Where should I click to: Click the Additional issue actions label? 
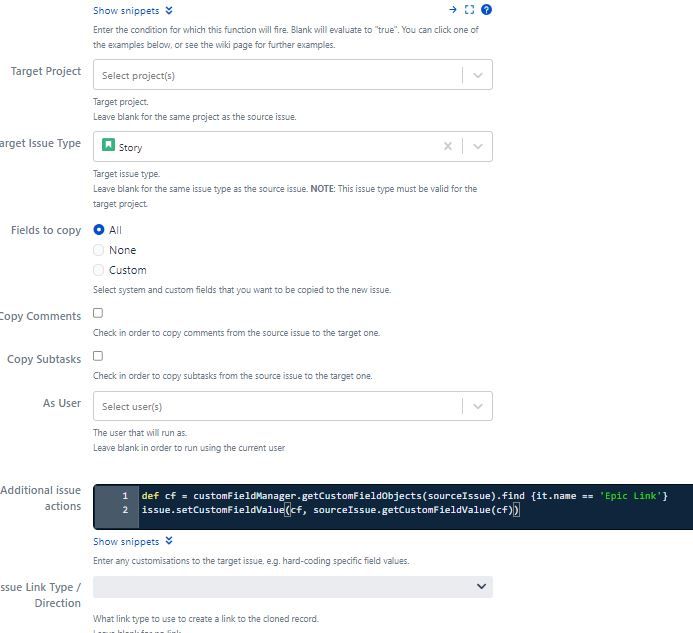41,498
